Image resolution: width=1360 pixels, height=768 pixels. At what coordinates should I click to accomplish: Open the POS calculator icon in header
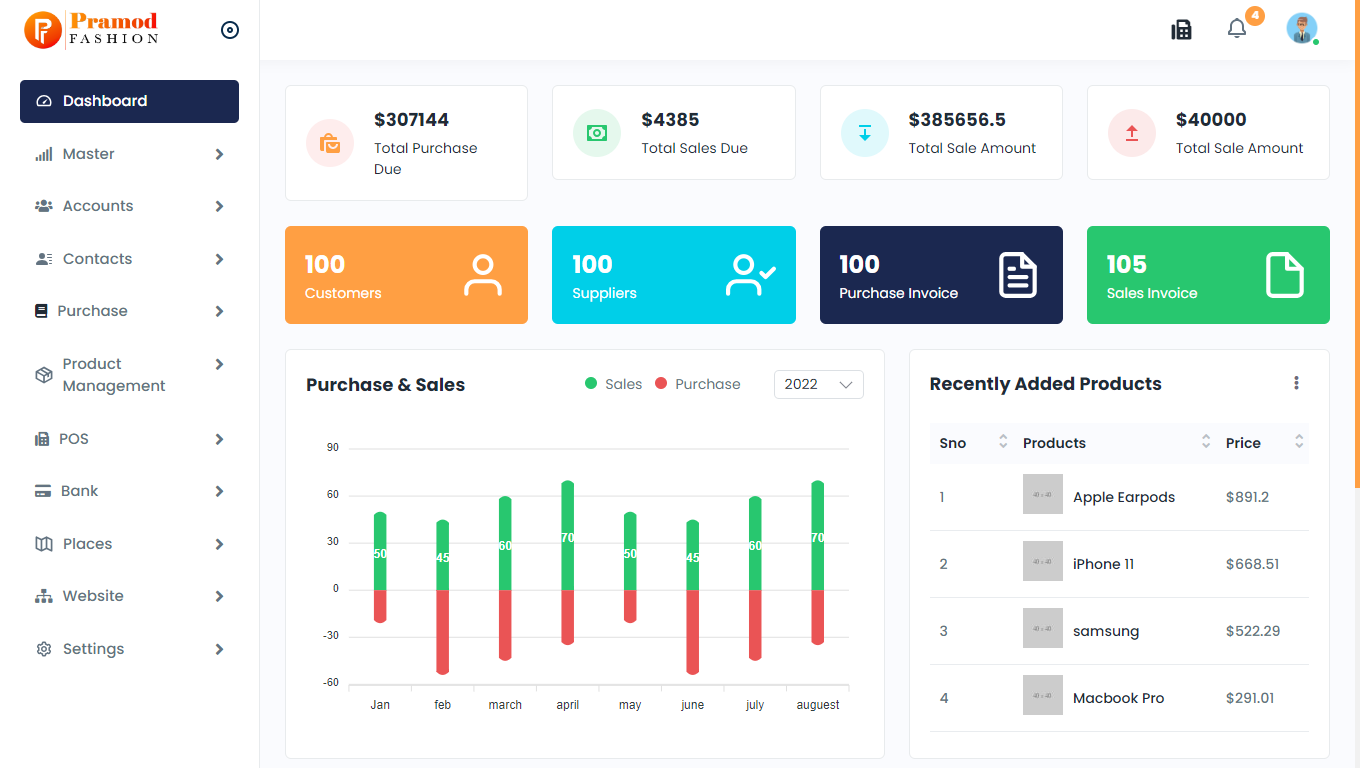point(1181,30)
